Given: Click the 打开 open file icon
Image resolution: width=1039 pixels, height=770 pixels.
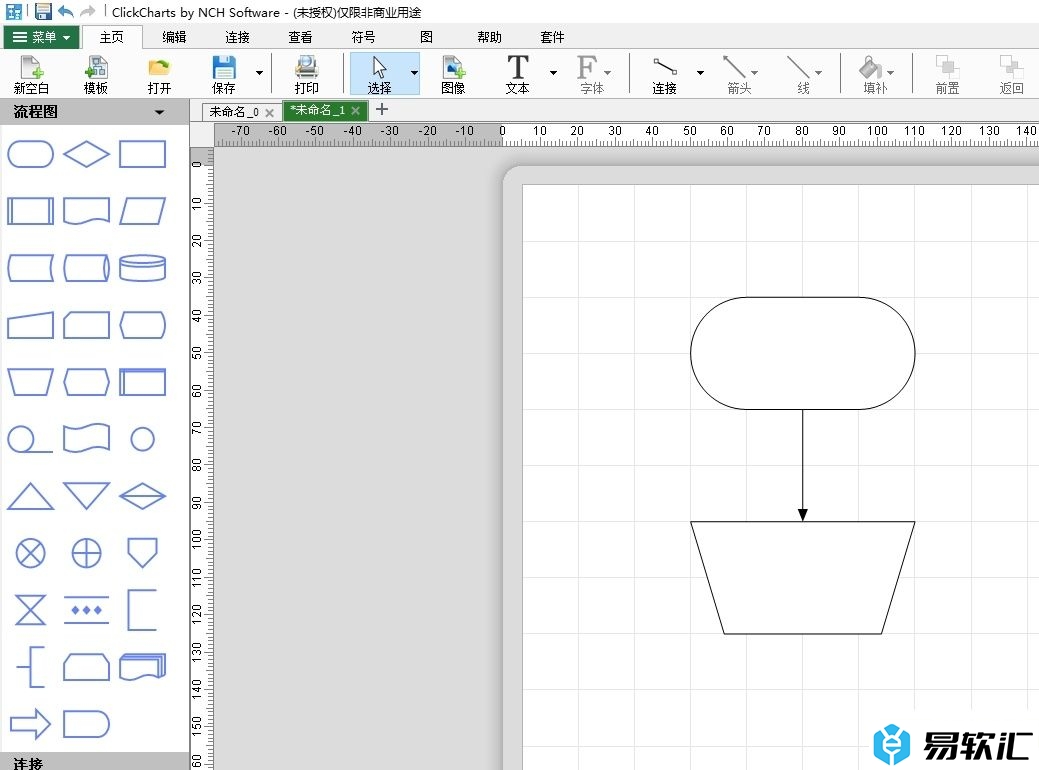Looking at the screenshot, I should pos(159,74).
